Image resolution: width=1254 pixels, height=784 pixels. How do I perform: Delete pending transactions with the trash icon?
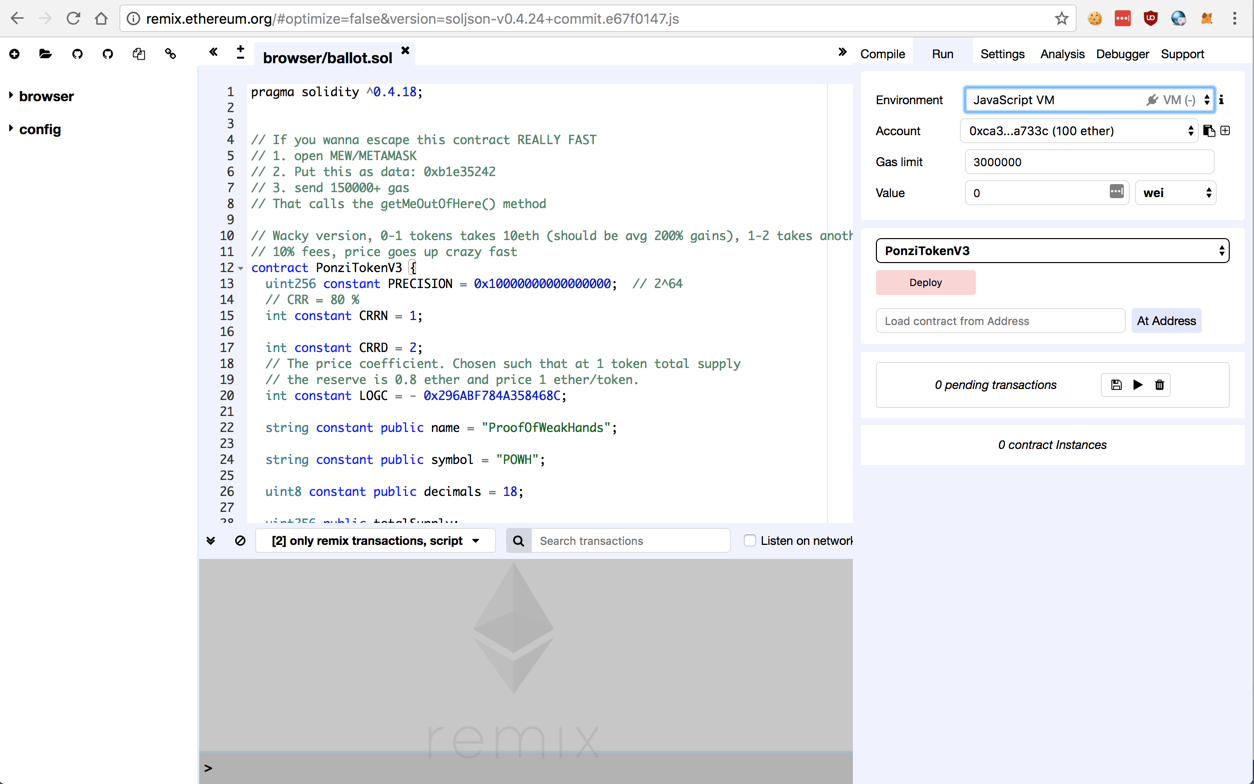tap(1160, 385)
